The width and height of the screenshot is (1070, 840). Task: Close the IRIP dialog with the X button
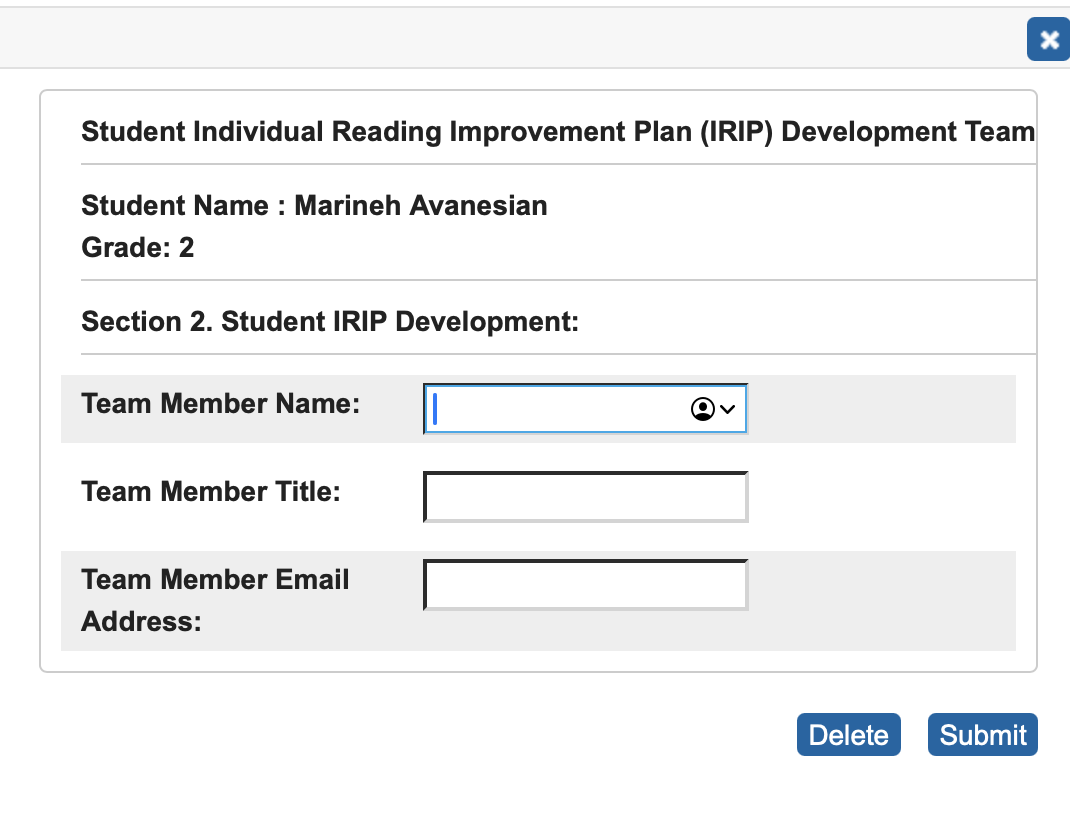[x=1048, y=40]
